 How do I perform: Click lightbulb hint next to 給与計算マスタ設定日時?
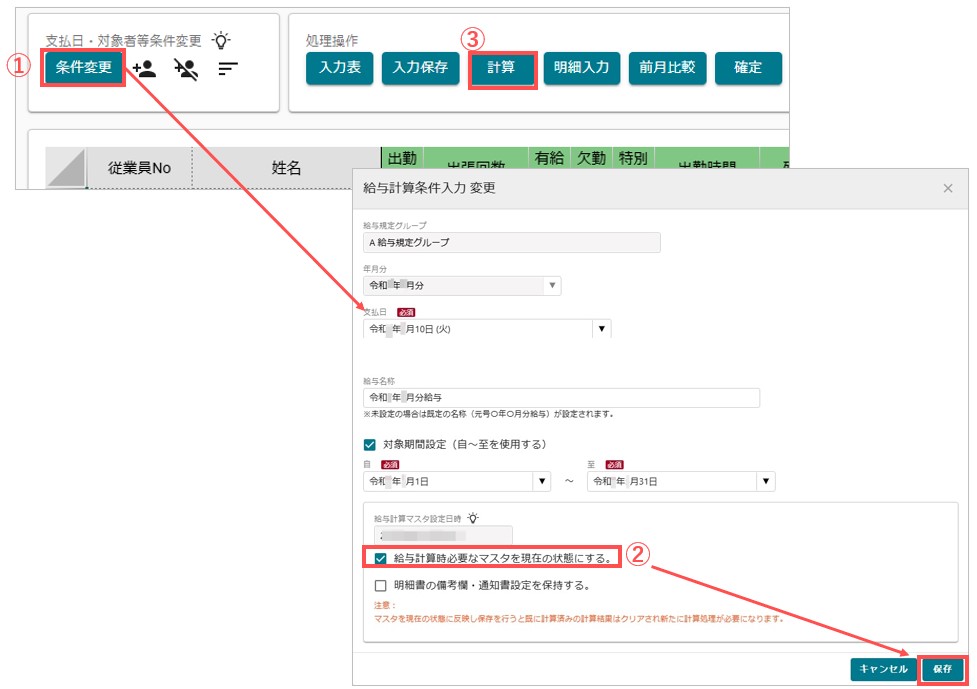click(474, 518)
